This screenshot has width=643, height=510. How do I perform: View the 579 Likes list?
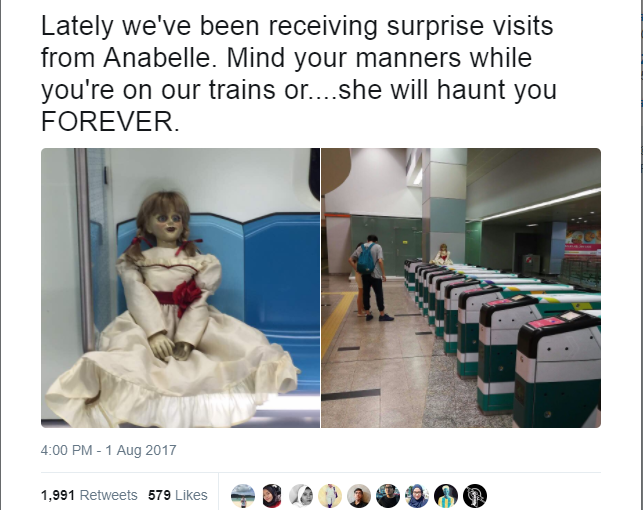point(178,495)
